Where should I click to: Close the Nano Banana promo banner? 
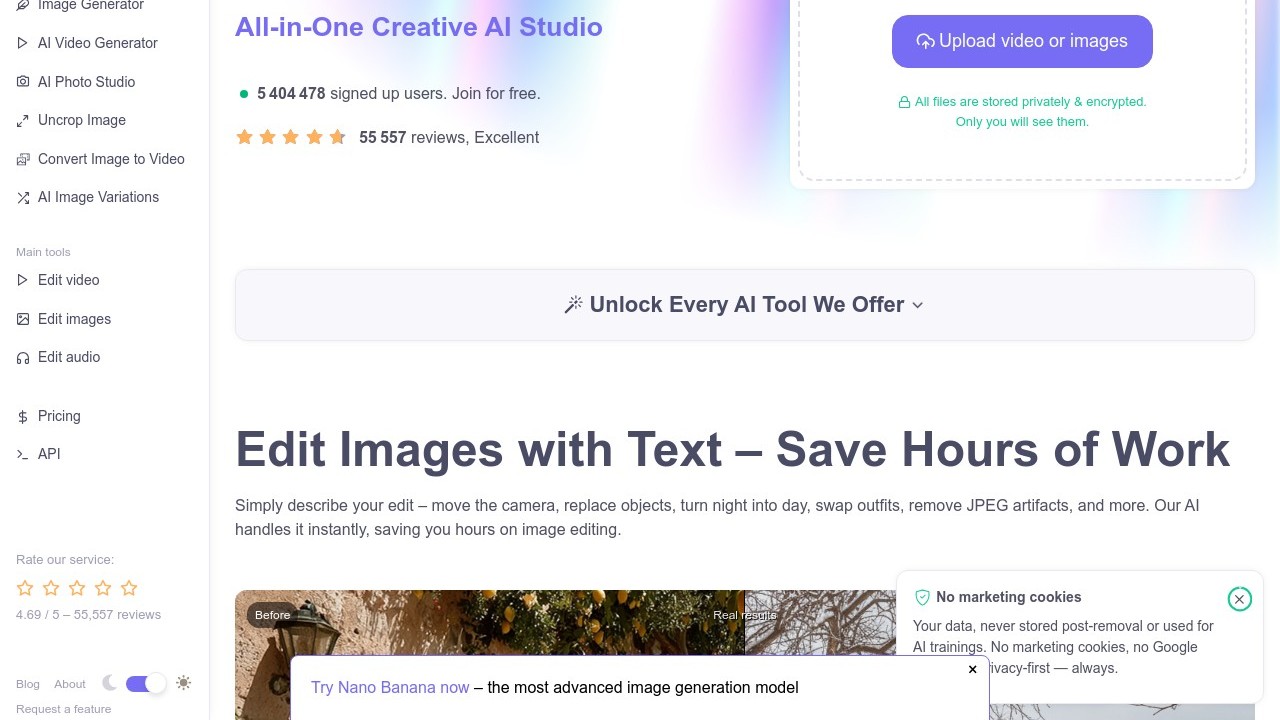[x=972, y=669]
